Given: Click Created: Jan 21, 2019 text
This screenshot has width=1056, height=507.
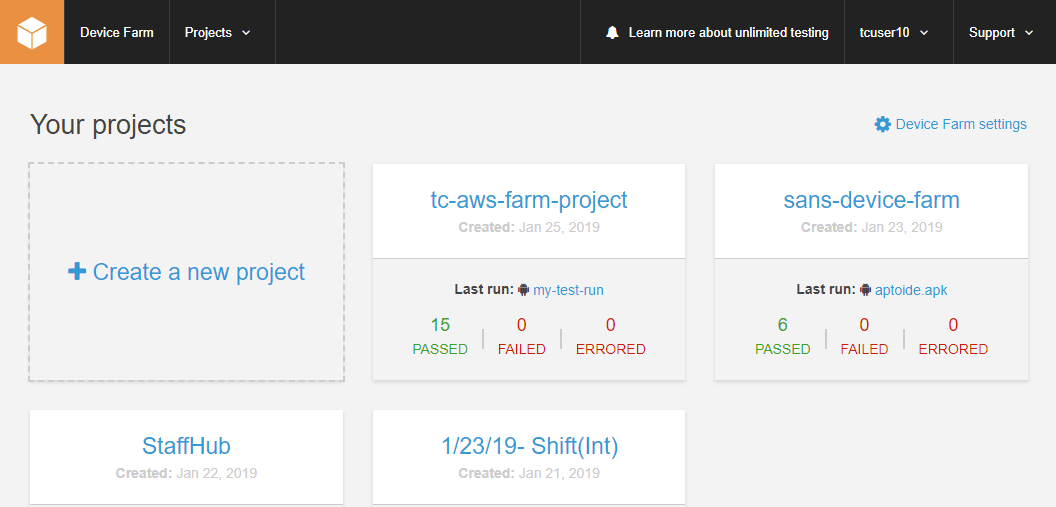Looking at the screenshot, I should tap(529, 473).
